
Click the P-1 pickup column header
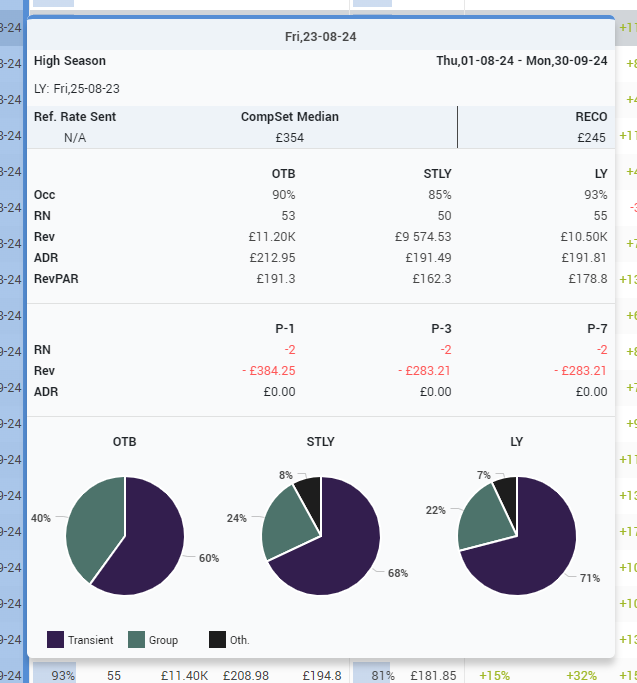tap(285, 328)
